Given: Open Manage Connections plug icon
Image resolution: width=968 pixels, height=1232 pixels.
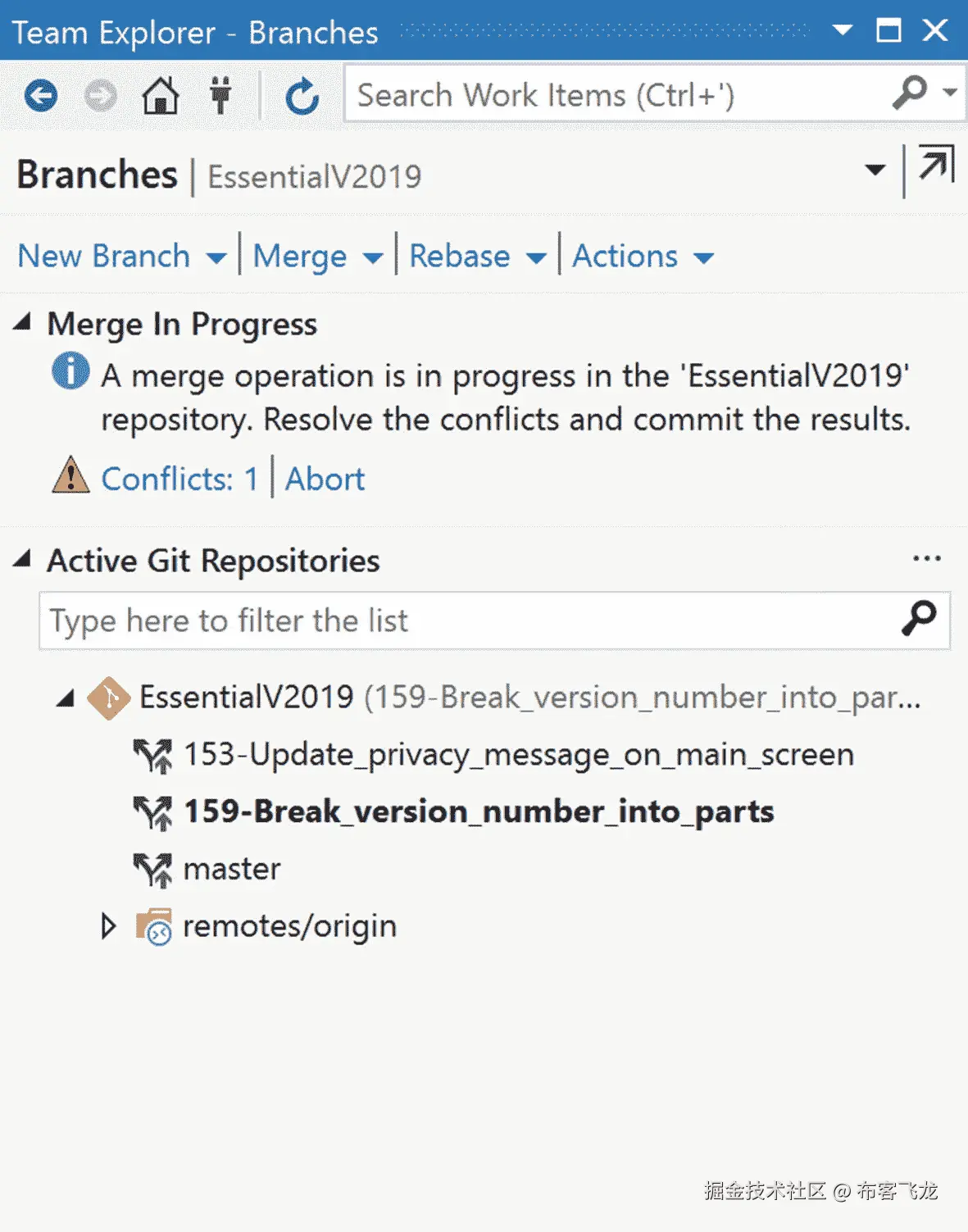Looking at the screenshot, I should pos(220,96).
